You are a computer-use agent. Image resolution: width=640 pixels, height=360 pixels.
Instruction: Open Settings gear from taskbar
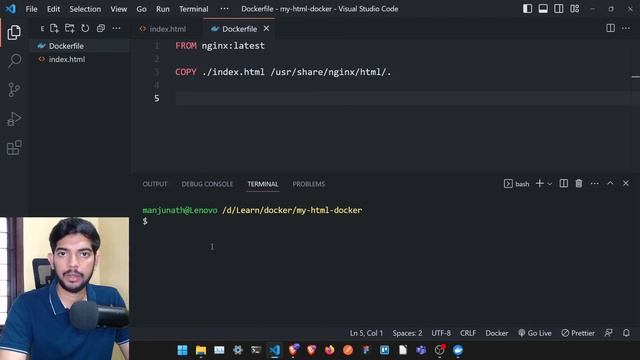(238, 350)
